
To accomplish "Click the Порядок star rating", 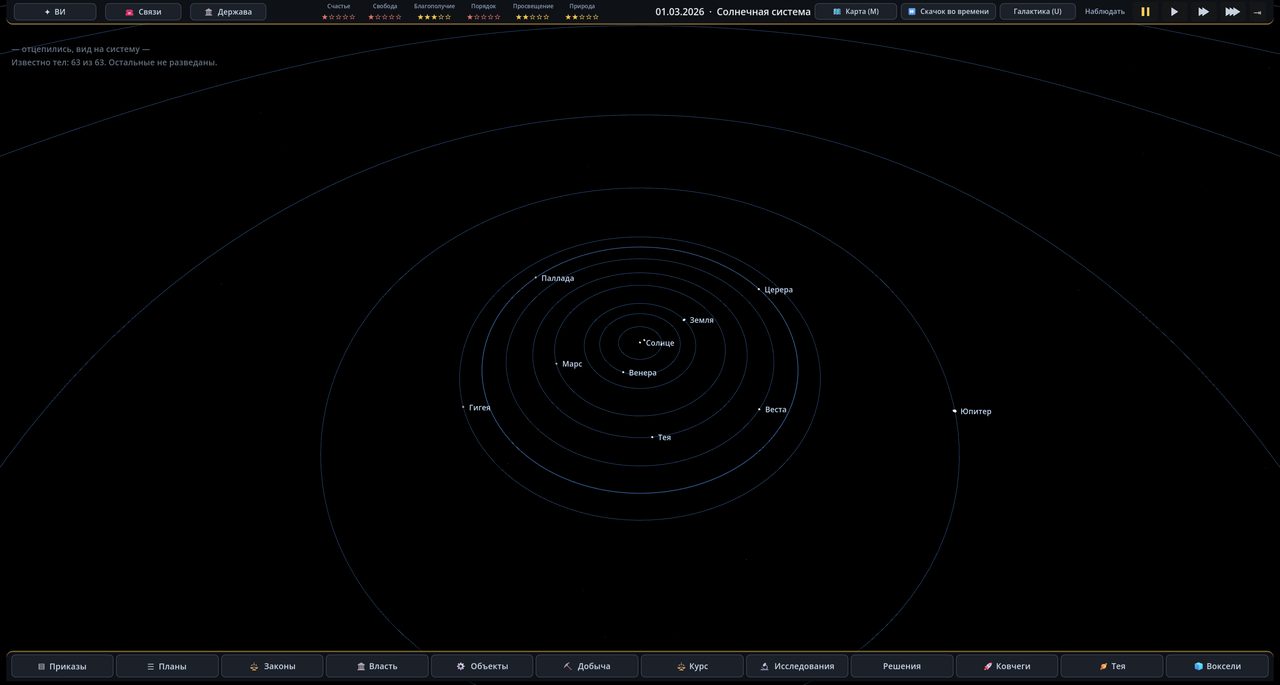I will 483,16.
